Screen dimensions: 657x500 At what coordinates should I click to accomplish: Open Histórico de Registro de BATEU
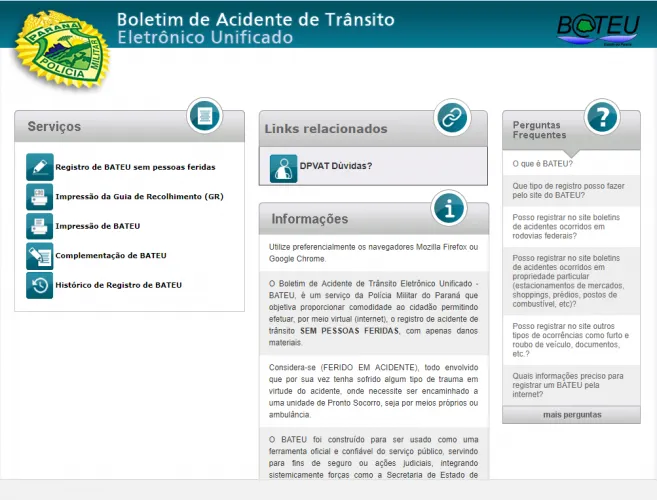pyautogui.click(x=119, y=285)
